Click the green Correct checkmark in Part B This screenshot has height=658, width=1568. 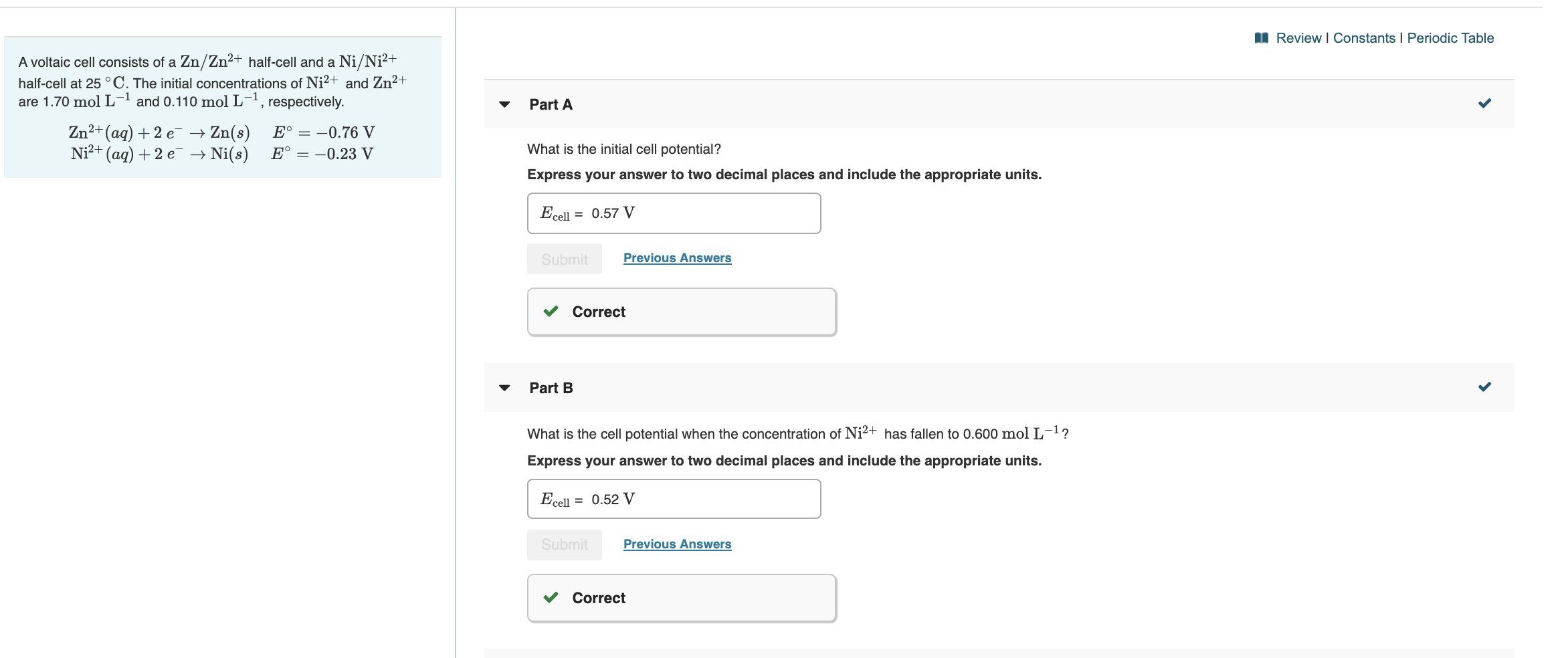[551, 598]
